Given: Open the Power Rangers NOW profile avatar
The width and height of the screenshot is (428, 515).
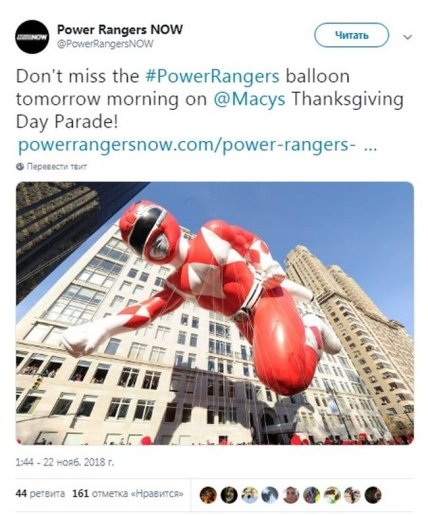Looking at the screenshot, I should click(32, 37).
